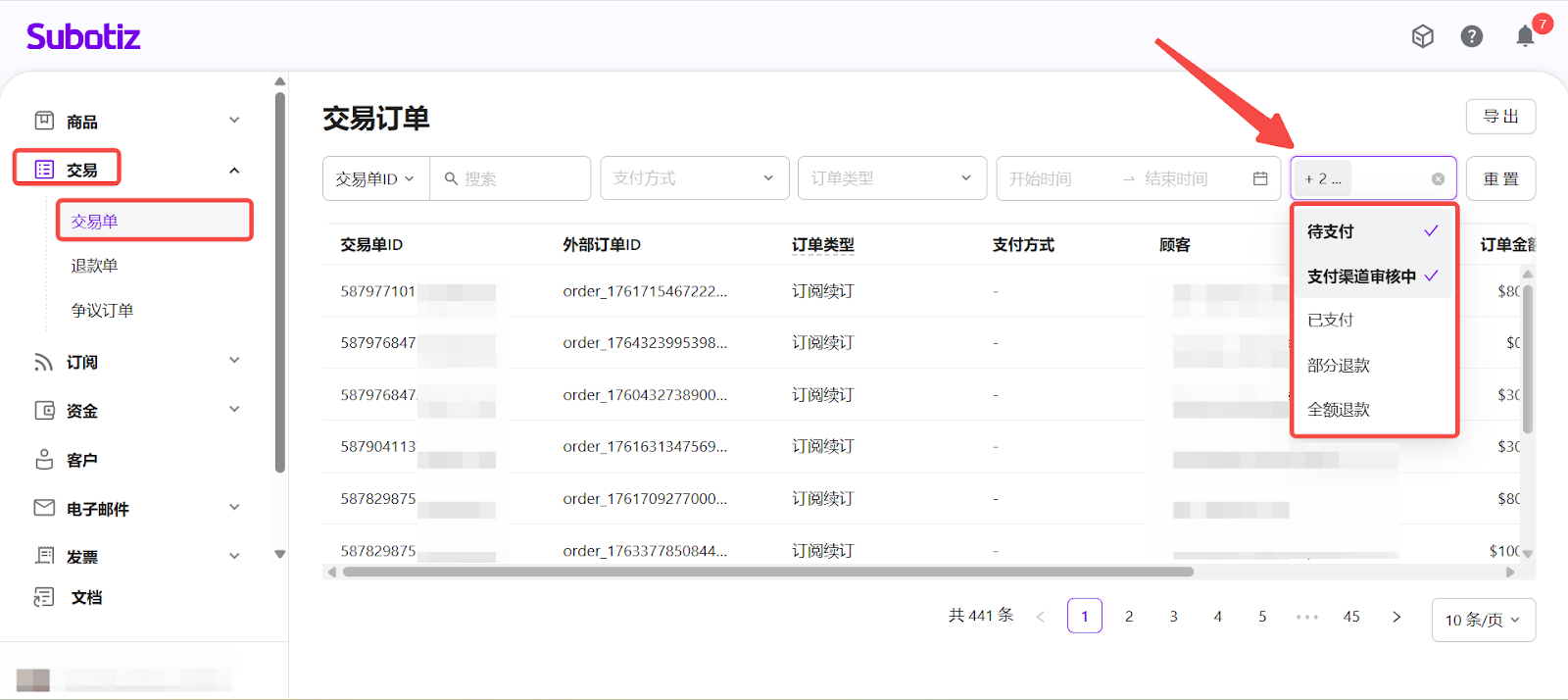The width and height of the screenshot is (1568, 700).
Task: Click the search magnifier icon
Action: (451, 179)
